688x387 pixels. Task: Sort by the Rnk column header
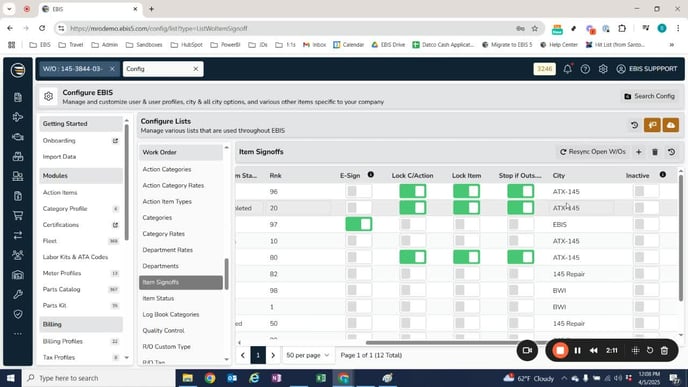[x=276, y=176]
